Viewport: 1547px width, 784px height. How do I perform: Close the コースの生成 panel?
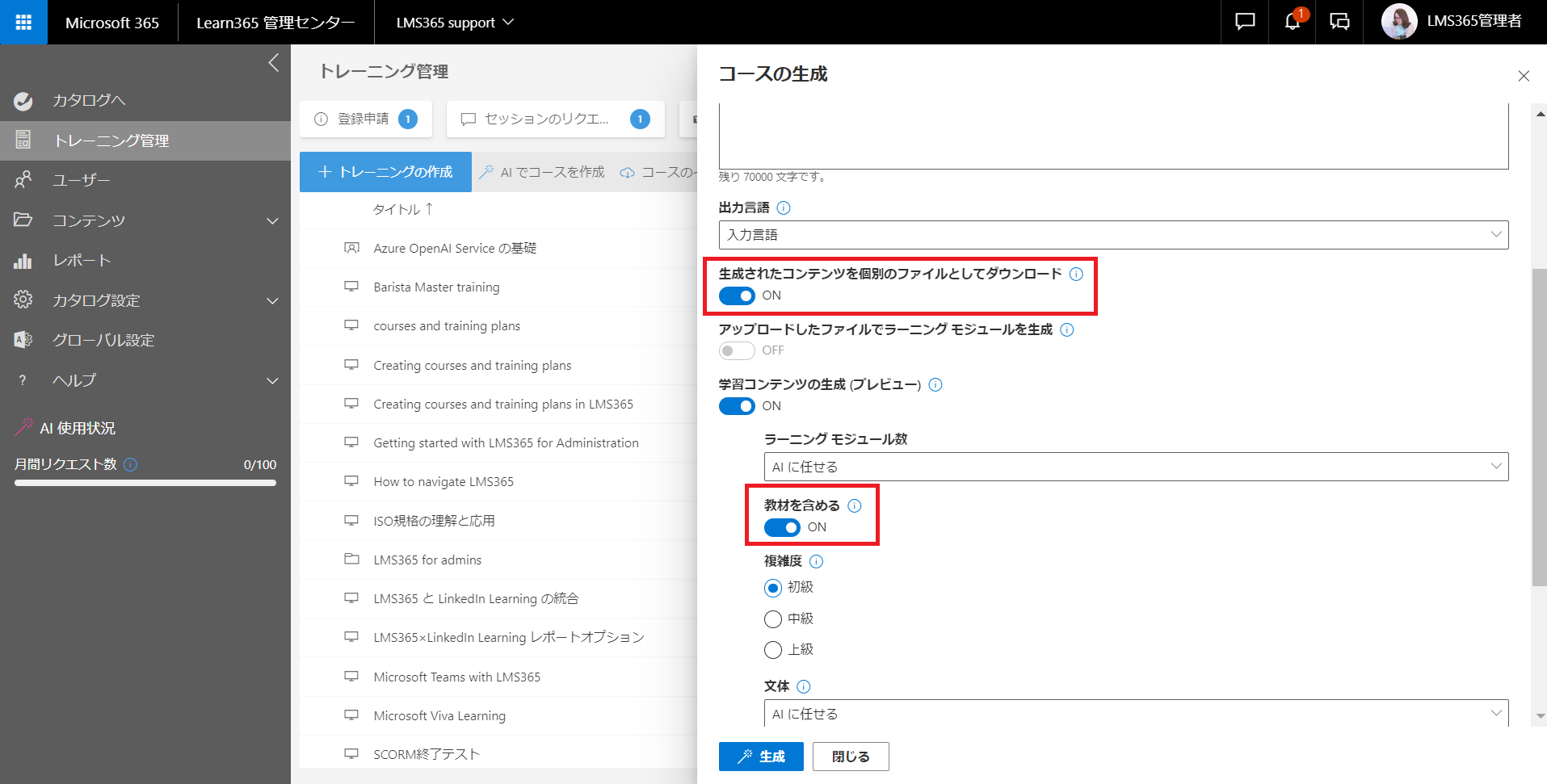click(x=1524, y=76)
